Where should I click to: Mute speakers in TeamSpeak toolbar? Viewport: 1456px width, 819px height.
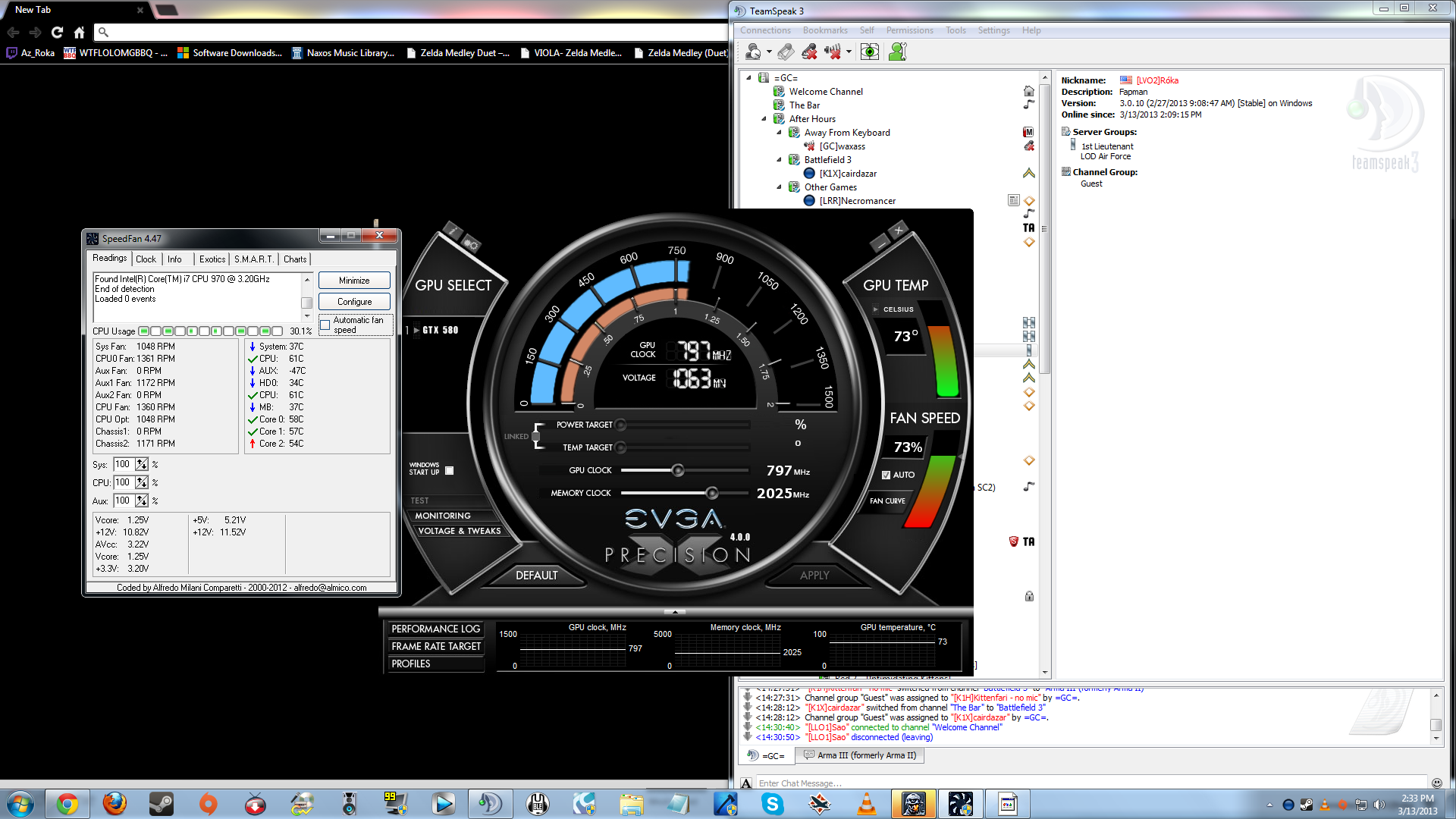pos(833,52)
